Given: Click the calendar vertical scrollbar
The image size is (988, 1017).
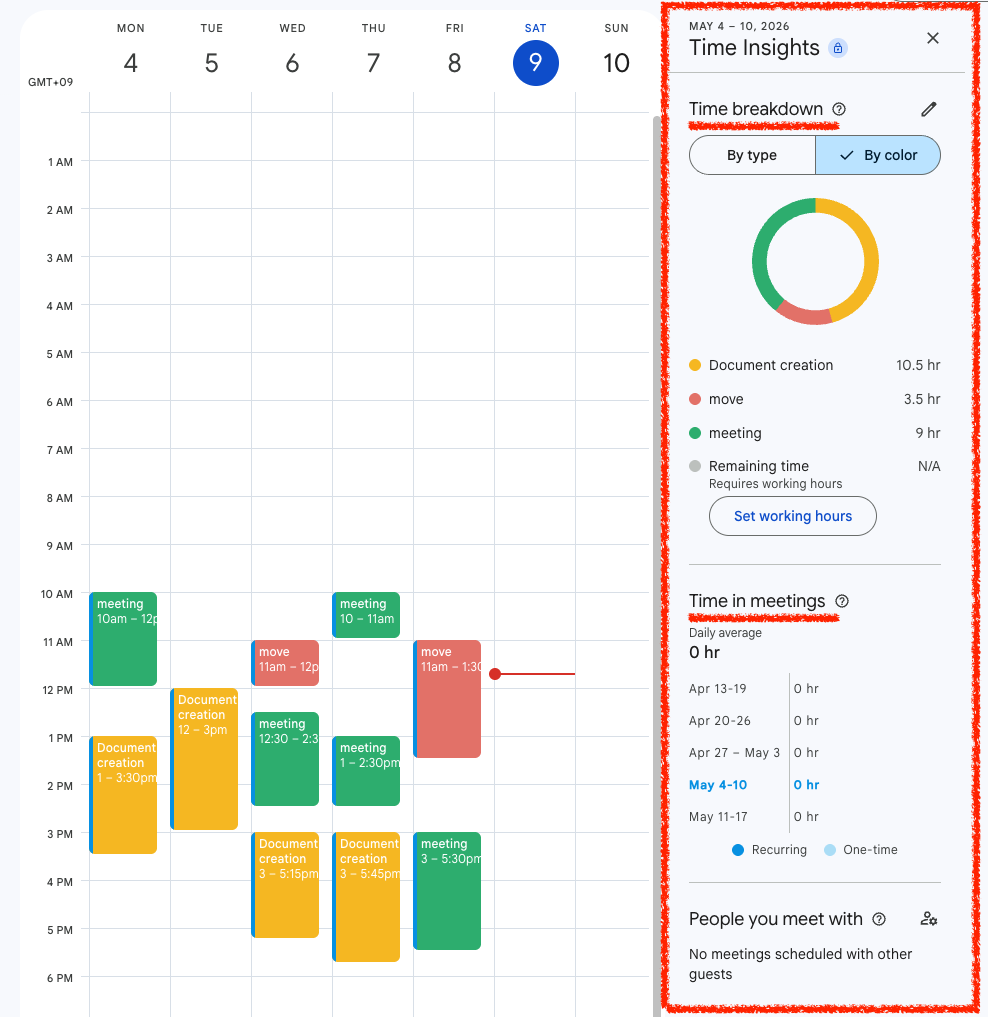Looking at the screenshot, I should click(657, 564).
